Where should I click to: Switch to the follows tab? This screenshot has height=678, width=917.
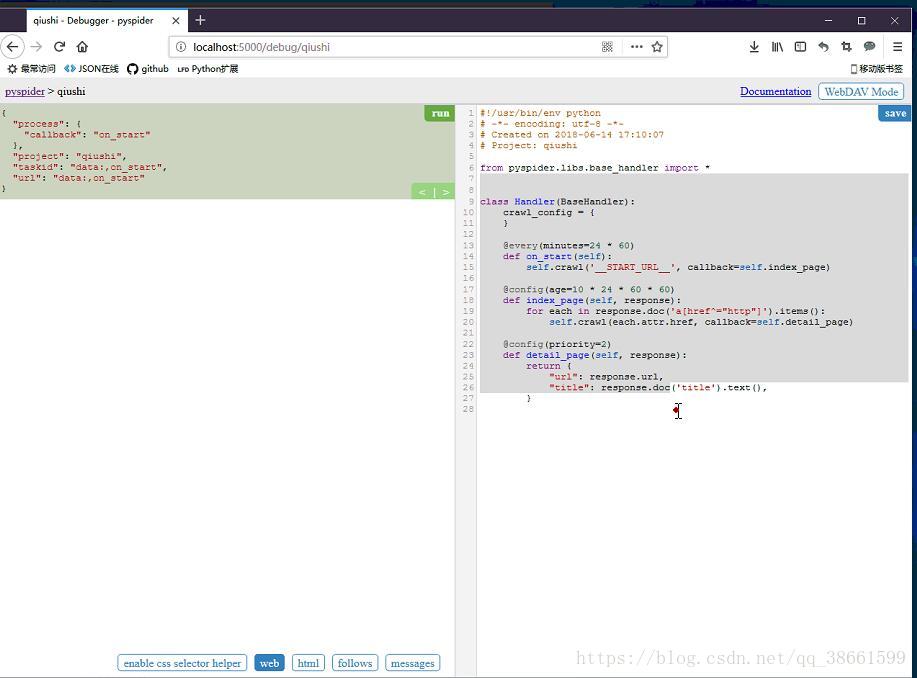pyautogui.click(x=355, y=663)
